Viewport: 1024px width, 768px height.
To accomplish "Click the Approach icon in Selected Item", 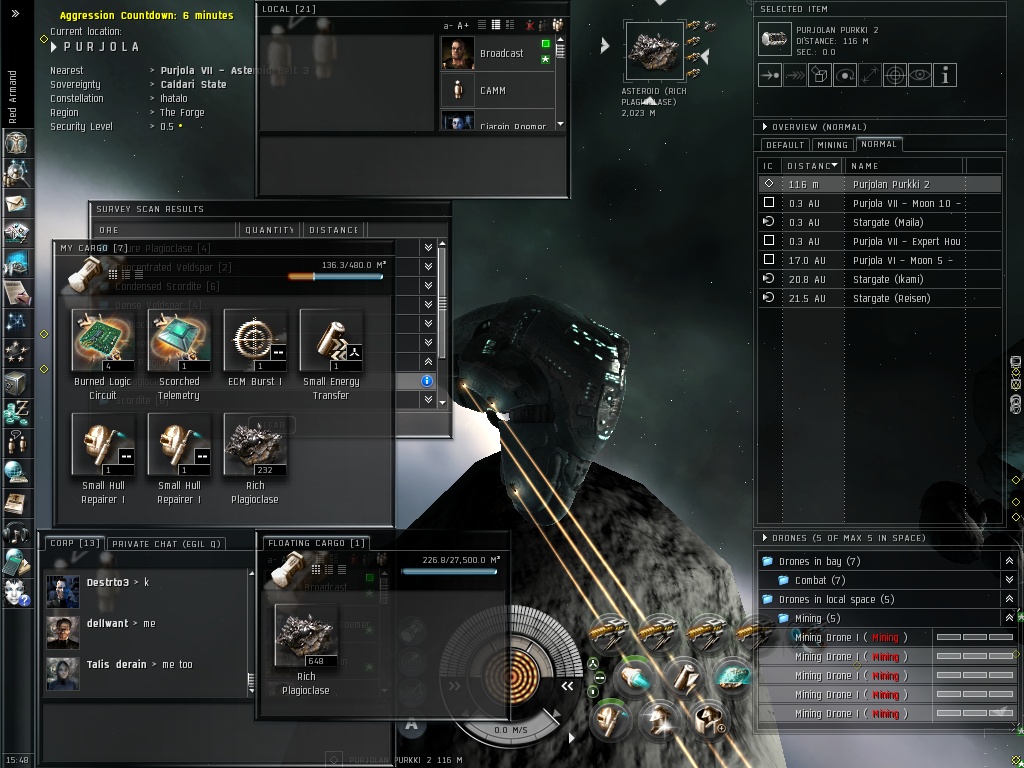I will 770,75.
